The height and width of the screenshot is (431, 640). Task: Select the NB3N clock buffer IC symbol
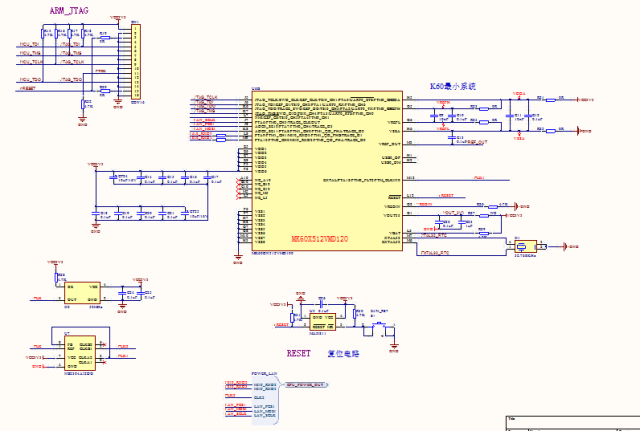pyautogui.click(x=80, y=353)
